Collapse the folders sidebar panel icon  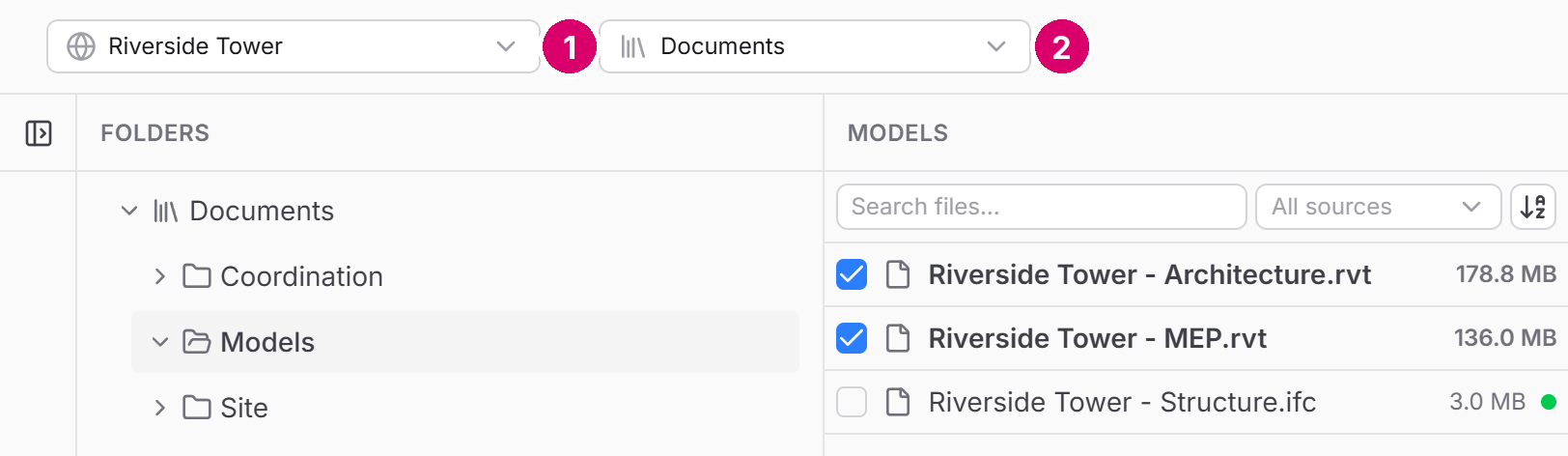39,133
